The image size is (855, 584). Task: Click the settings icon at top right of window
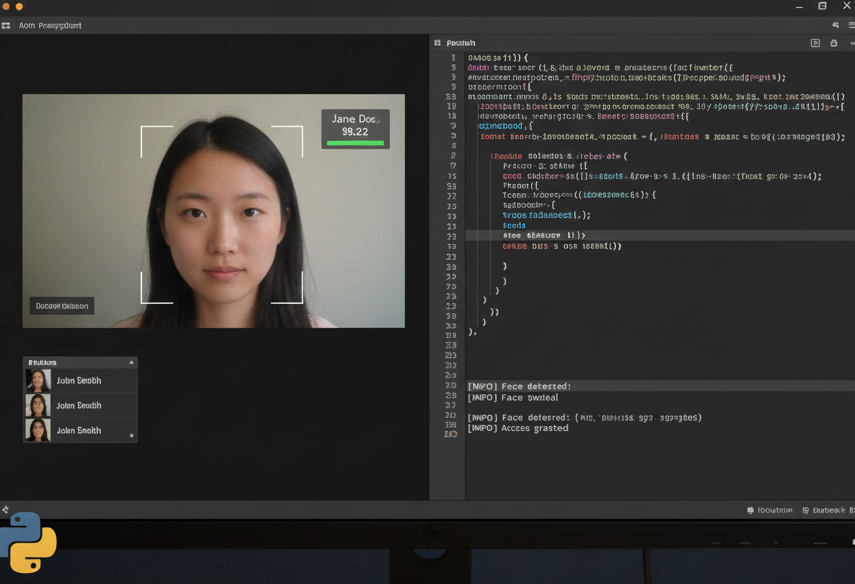pos(836,25)
